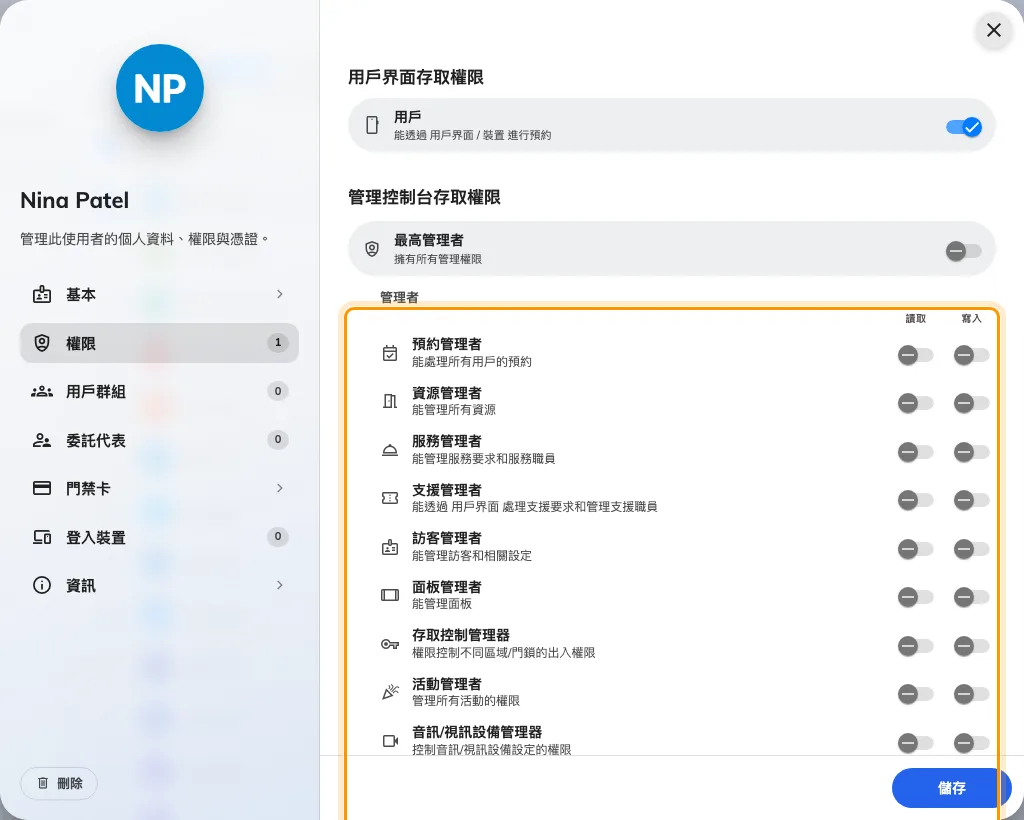
Task: Click the 管理控制台存取權限 heading
Action: pyautogui.click(x=424, y=197)
